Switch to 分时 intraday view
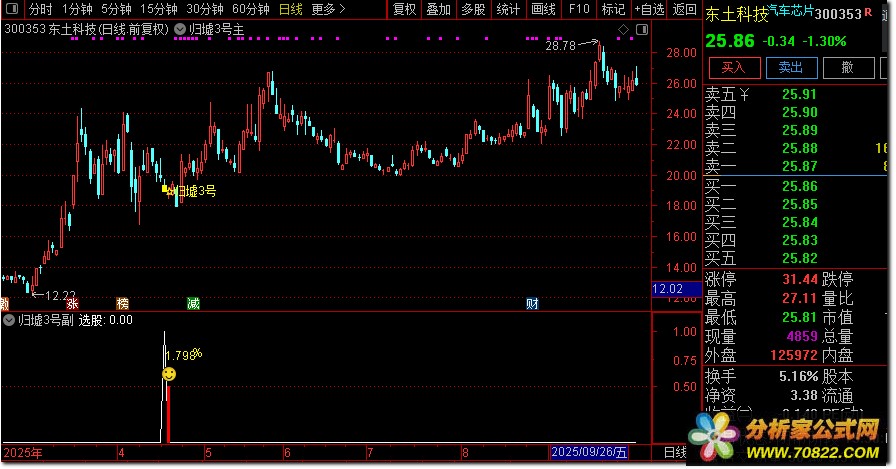 pyautogui.click(x=40, y=9)
